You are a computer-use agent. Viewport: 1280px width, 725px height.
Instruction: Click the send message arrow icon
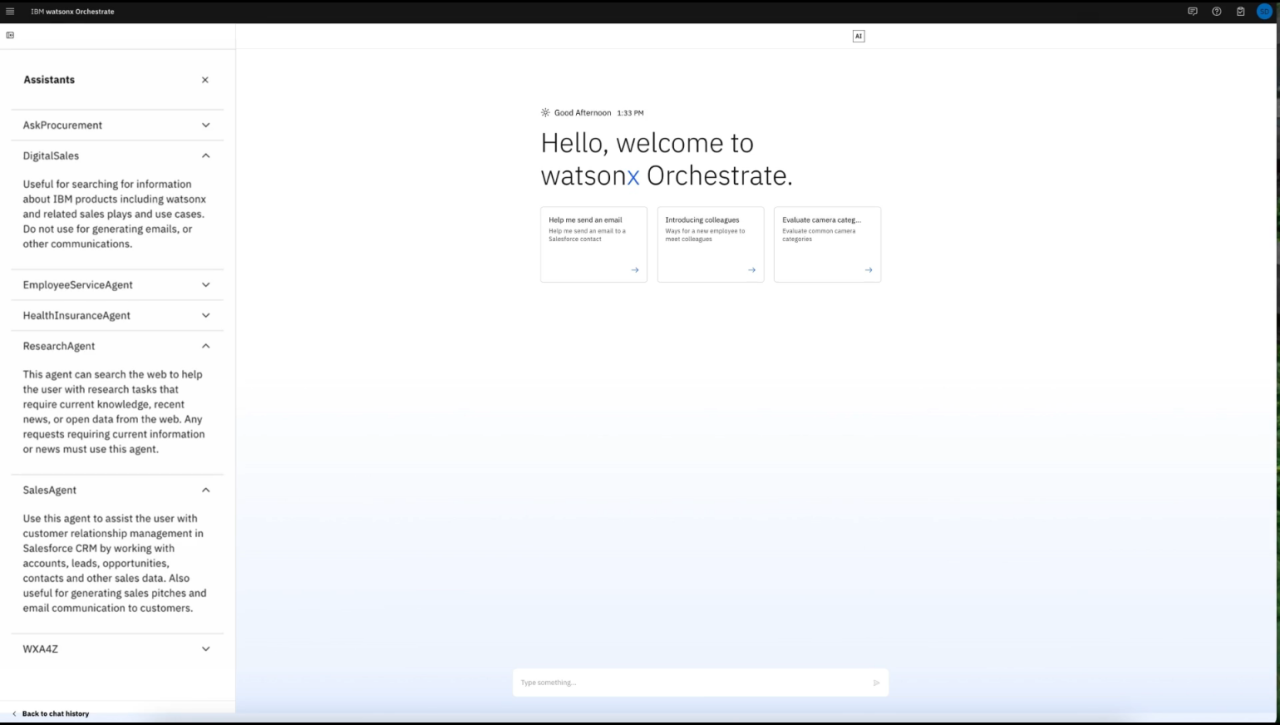876,683
